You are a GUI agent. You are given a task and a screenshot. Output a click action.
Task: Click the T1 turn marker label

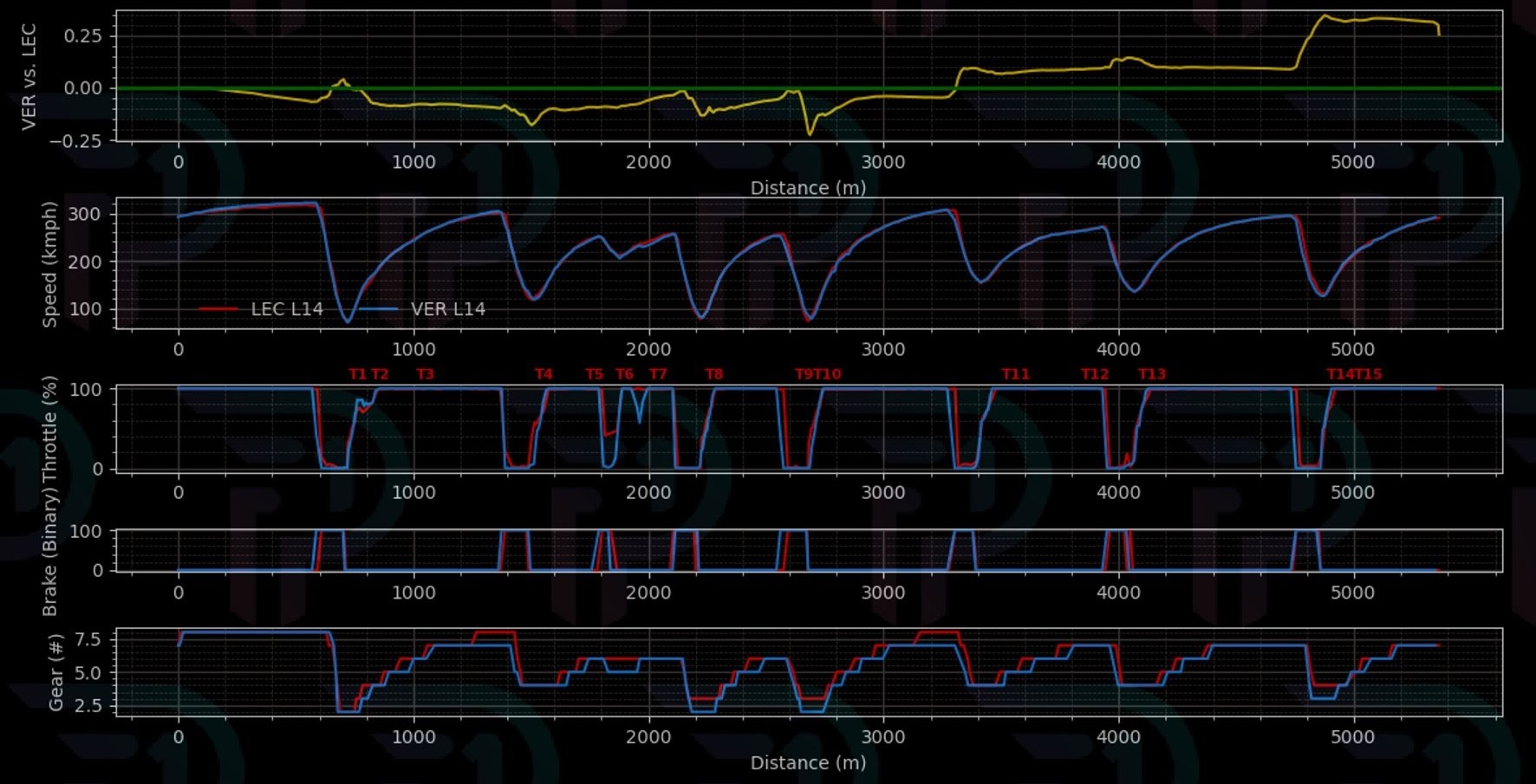(357, 374)
